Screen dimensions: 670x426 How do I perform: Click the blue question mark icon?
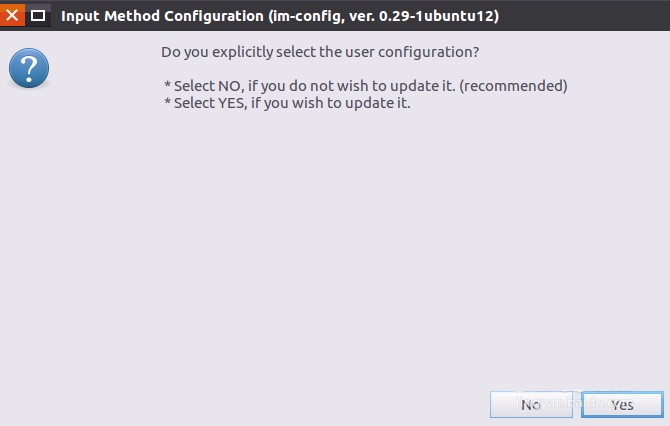pos(29,68)
